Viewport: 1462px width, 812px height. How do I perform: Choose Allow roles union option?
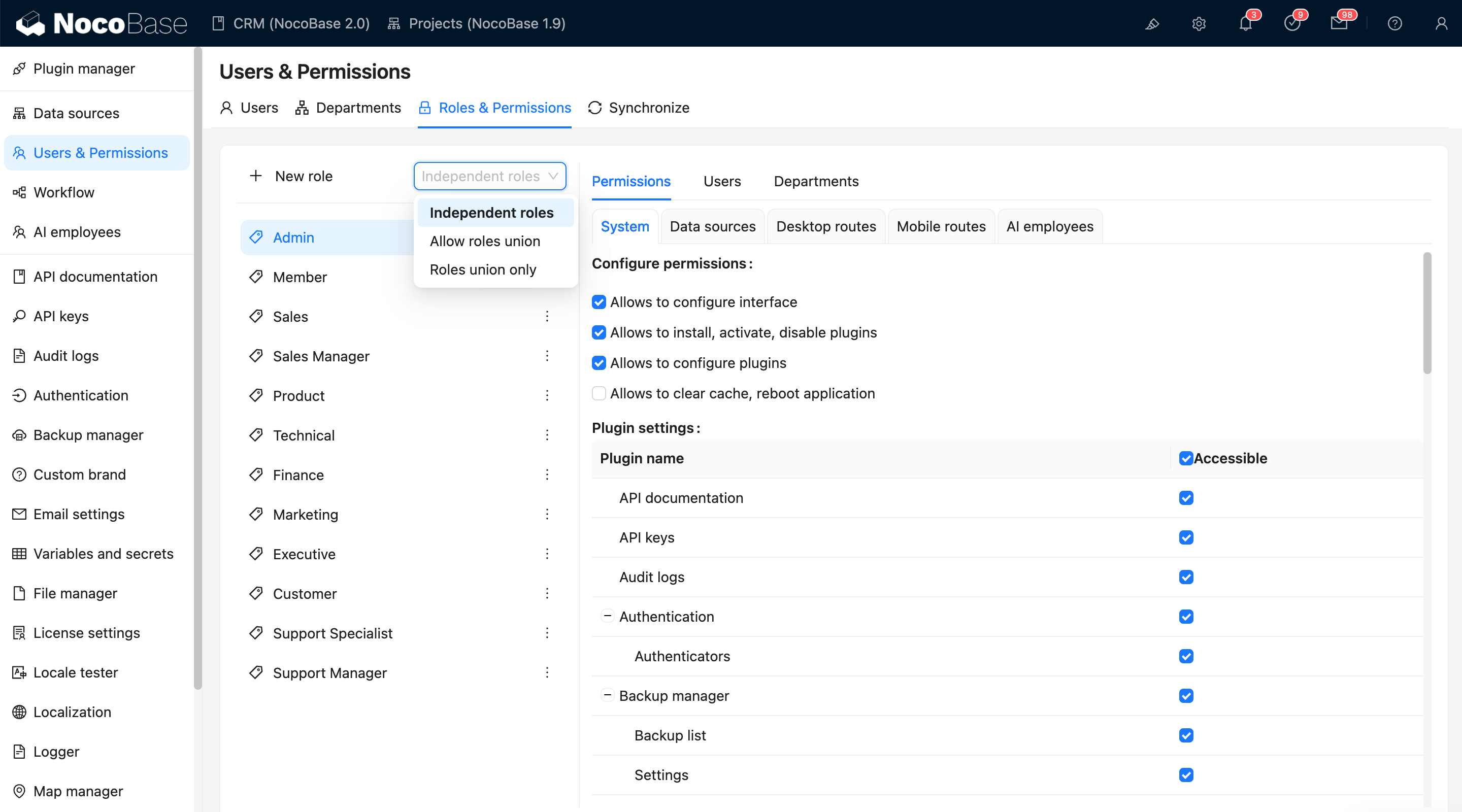[x=485, y=241]
